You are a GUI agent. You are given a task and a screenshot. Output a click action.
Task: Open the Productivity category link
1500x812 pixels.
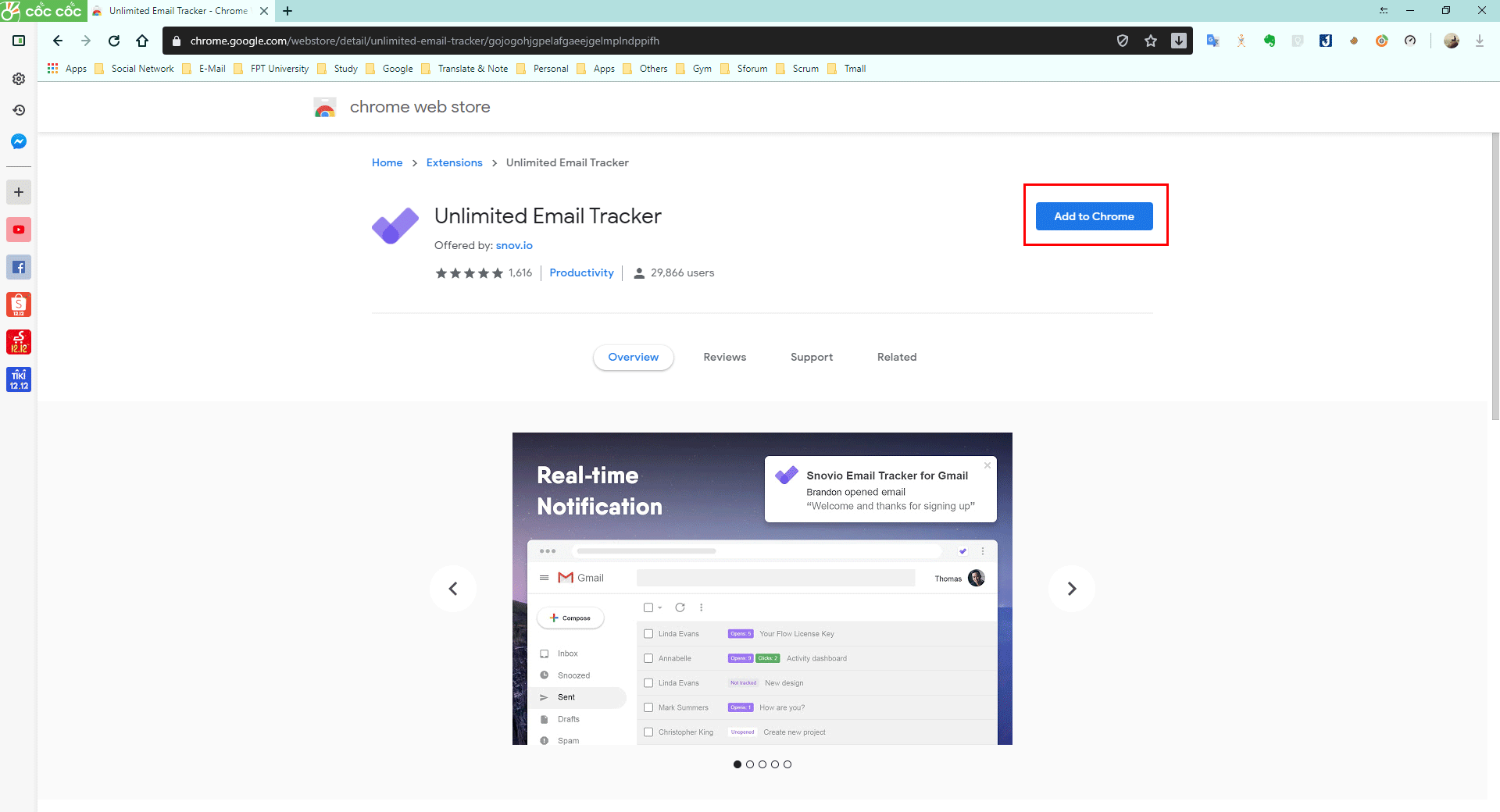coord(582,272)
